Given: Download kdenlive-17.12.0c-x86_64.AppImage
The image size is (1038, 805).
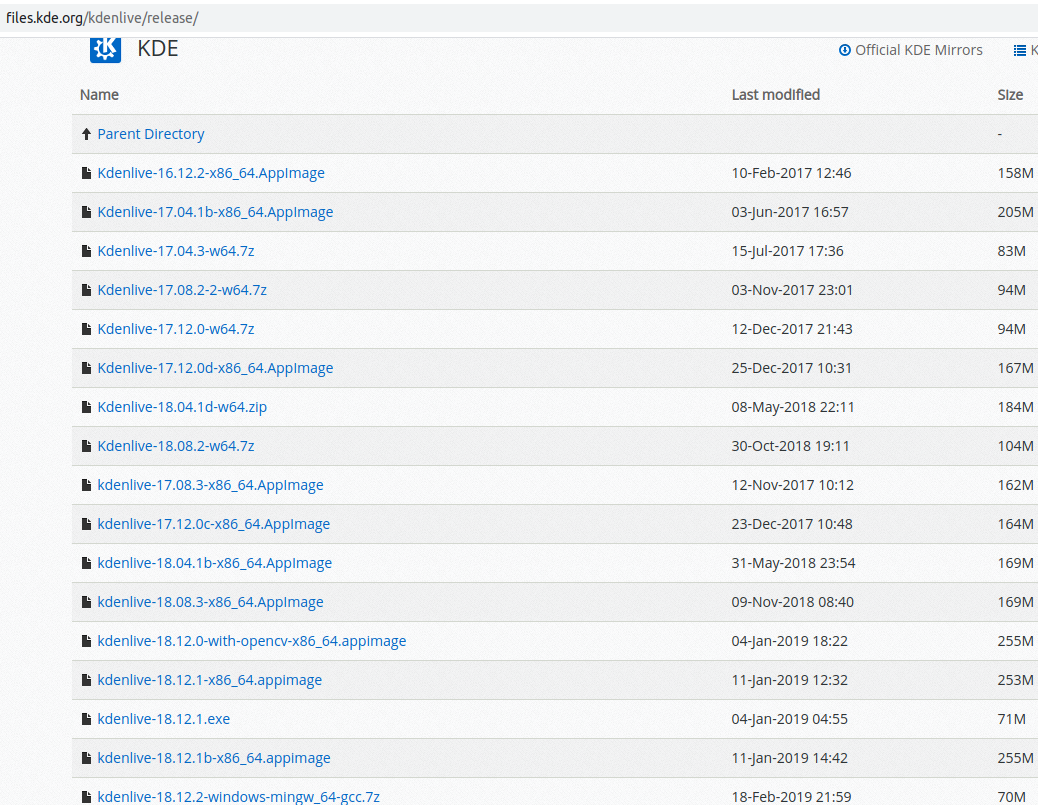Looking at the screenshot, I should point(214,525).
